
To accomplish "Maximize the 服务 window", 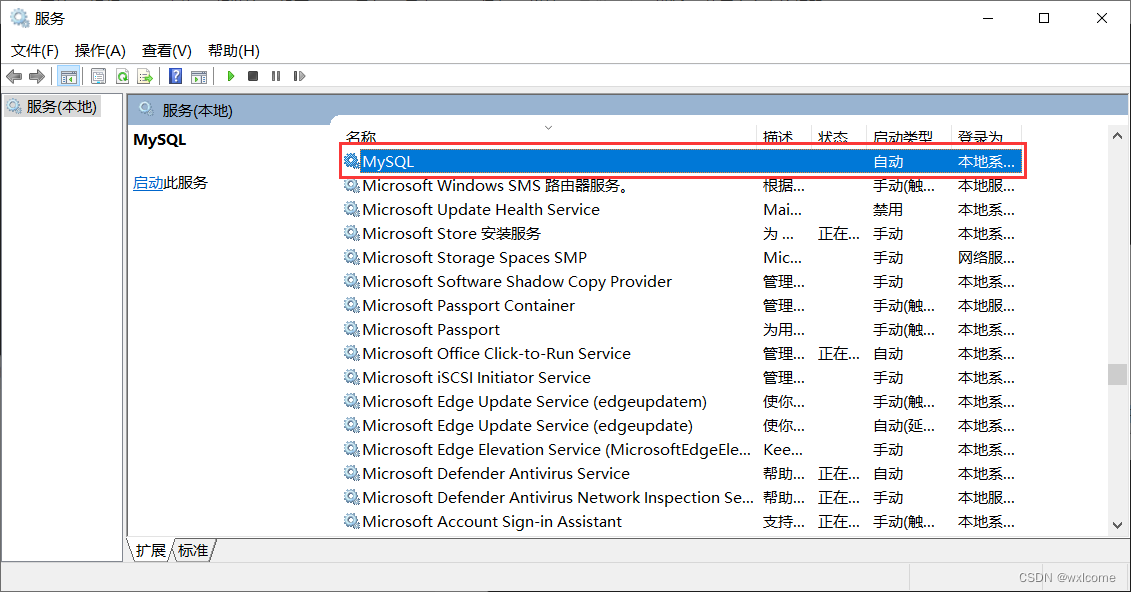I will coord(1044,18).
